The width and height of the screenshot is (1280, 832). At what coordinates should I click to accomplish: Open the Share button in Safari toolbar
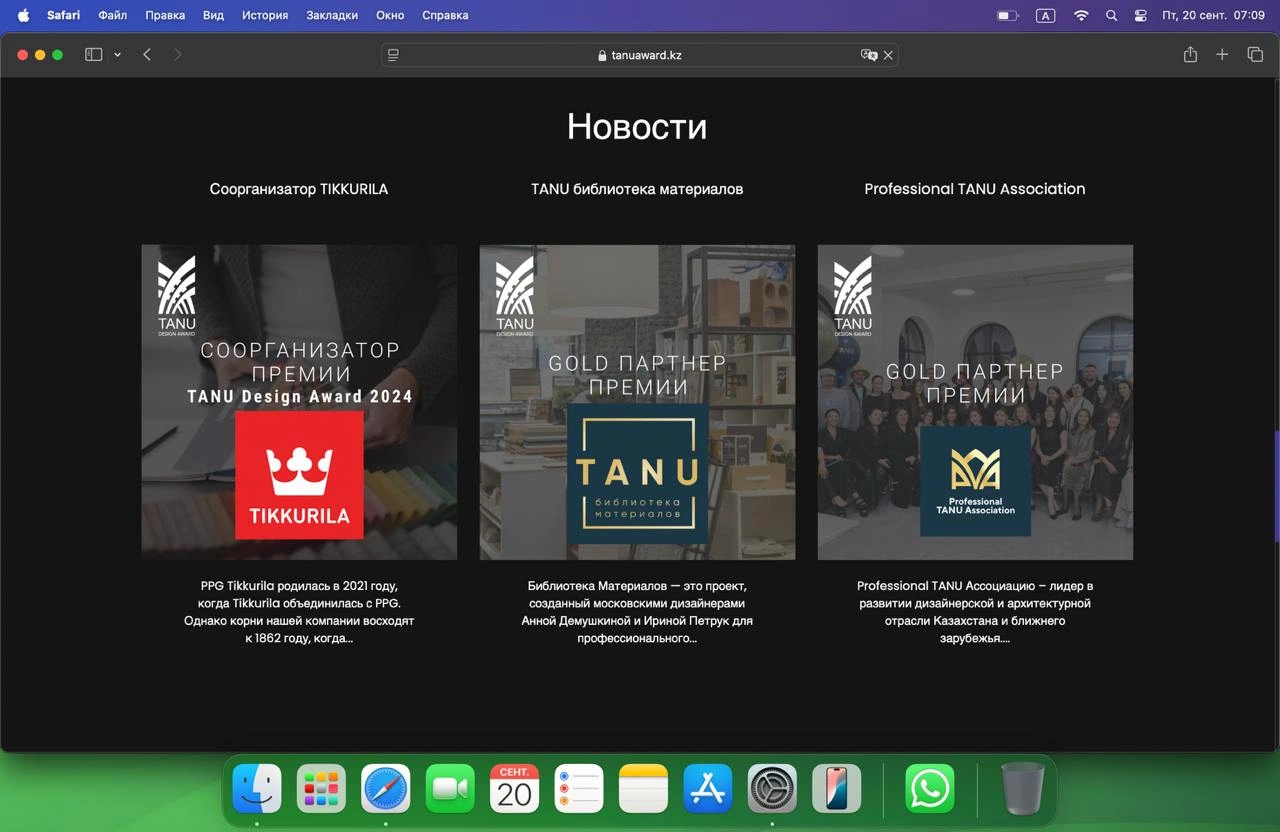tap(1190, 55)
